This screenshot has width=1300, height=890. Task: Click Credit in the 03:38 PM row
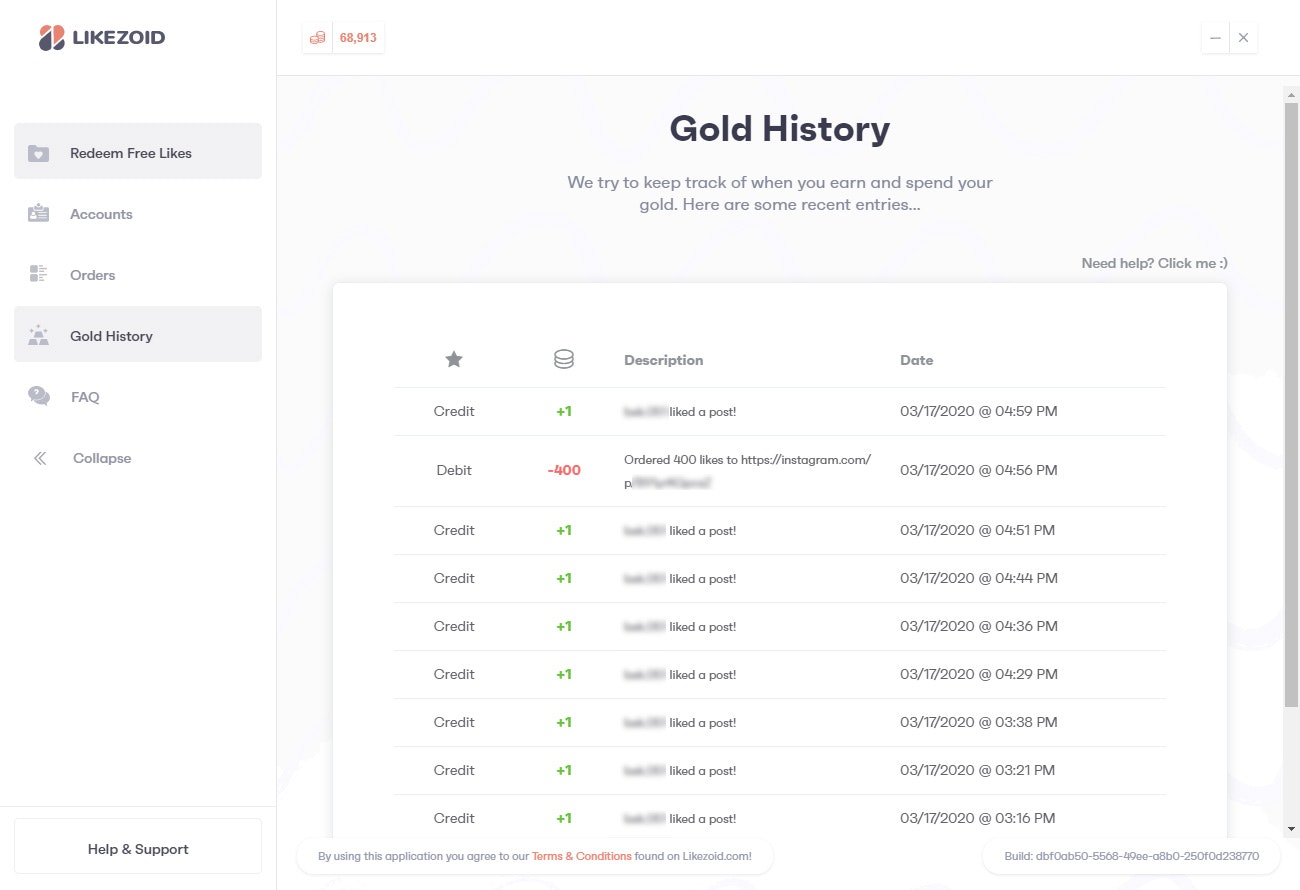tap(454, 722)
